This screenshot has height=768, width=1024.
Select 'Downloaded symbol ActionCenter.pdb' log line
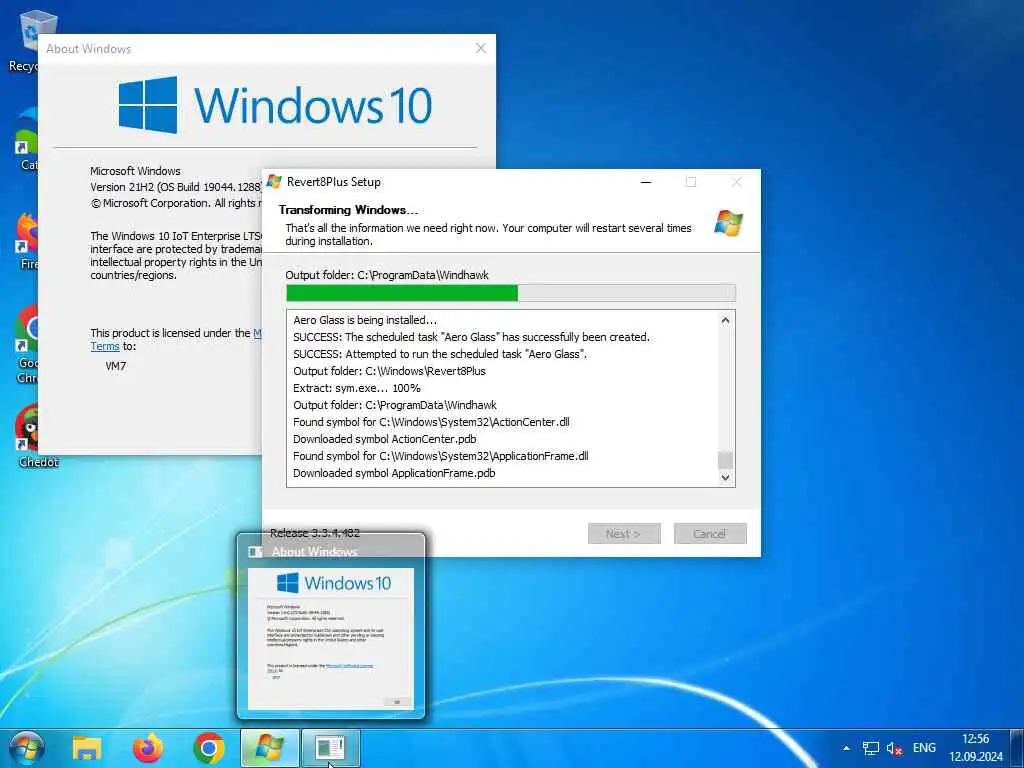(385, 439)
